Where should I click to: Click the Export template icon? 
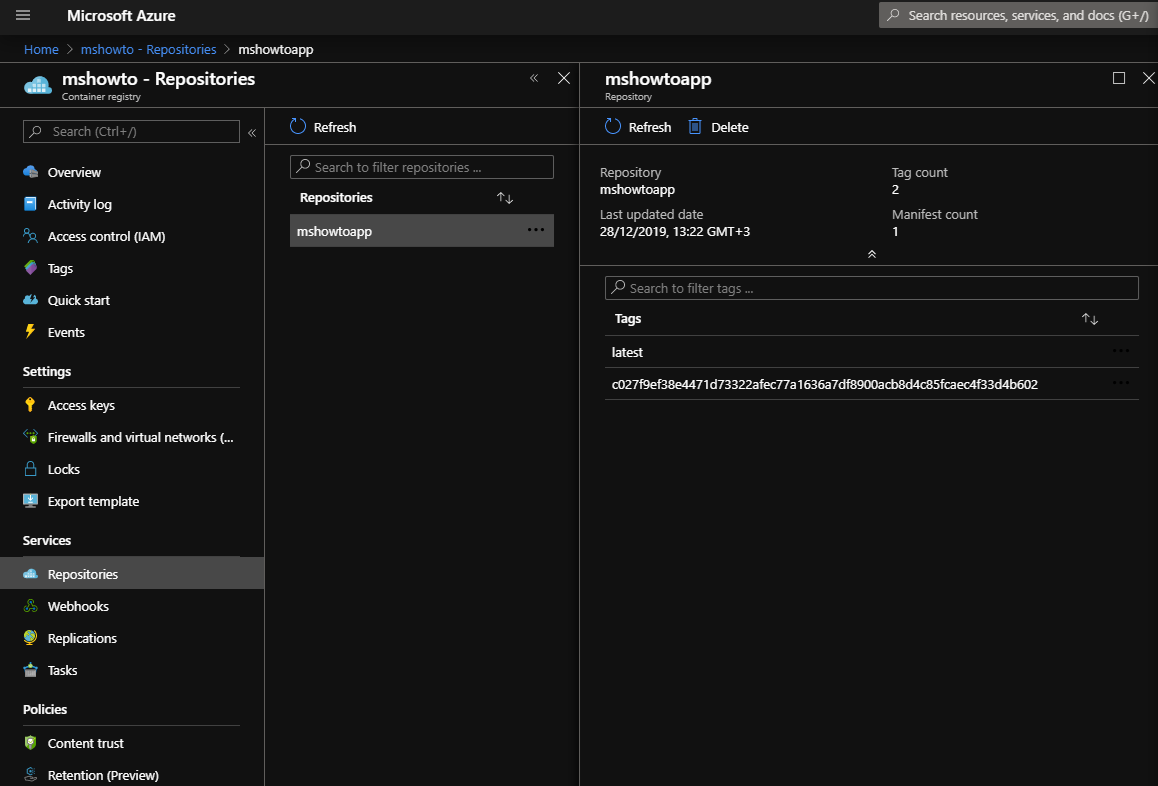pyautogui.click(x=30, y=500)
